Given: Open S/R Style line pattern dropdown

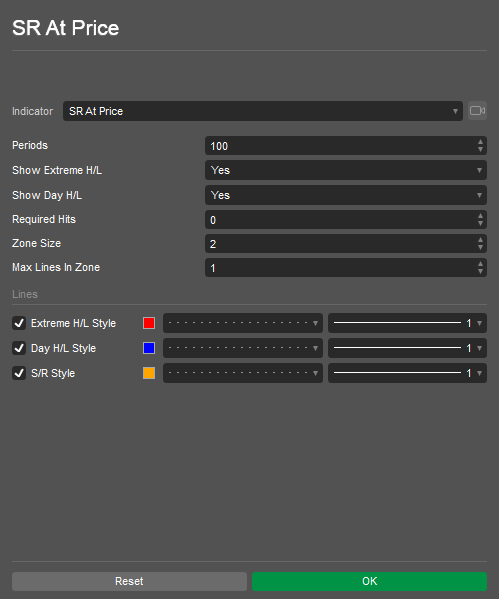Looking at the screenshot, I should point(243,373).
